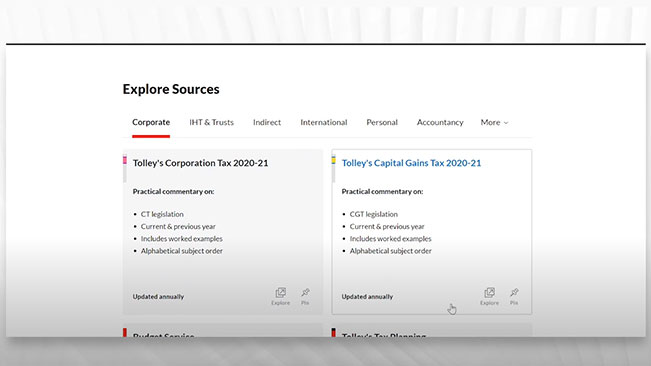This screenshot has width=651, height=366.
Task: Click 'Includes worked examples' in Corporation Tax card
Action: 181,239
